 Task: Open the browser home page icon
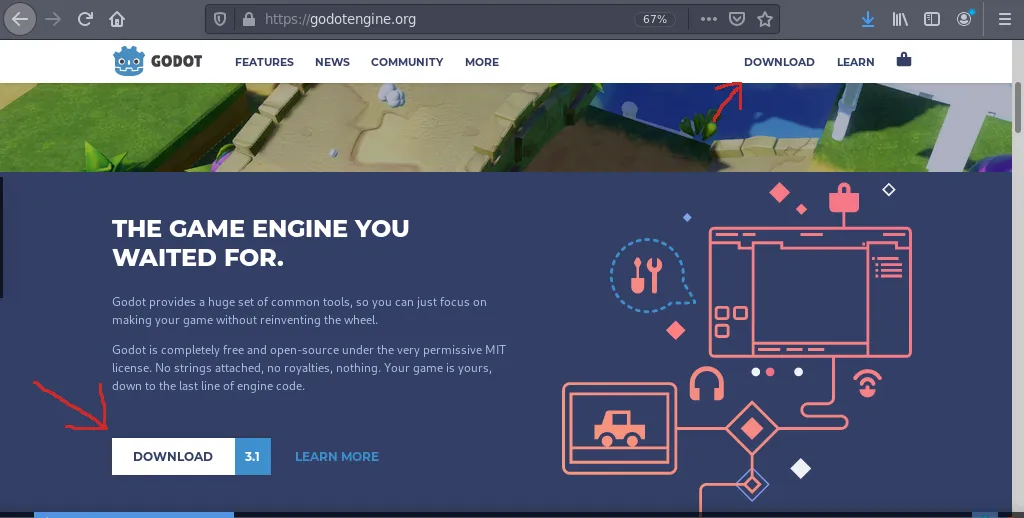(x=117, y=19)
